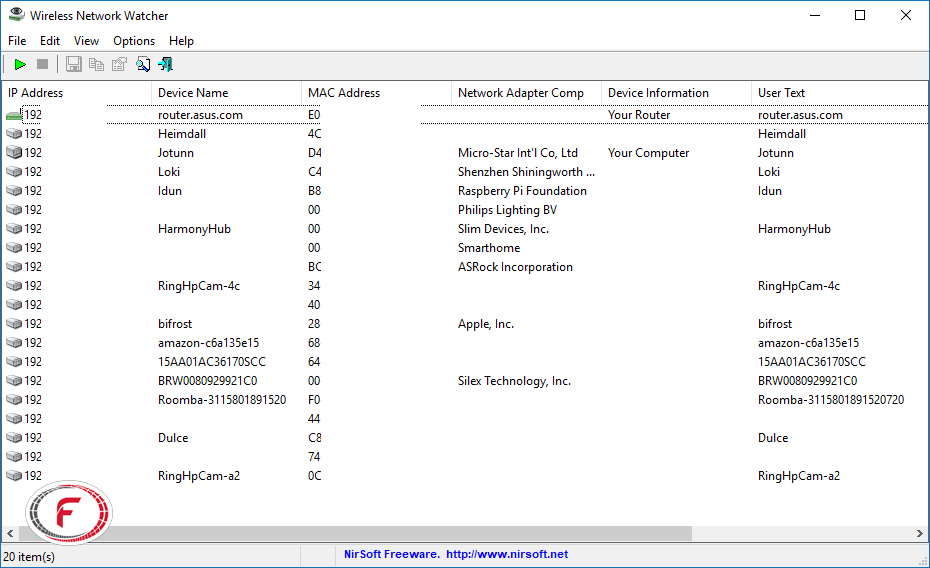The width and height of the screenshot is (930, 568).
Task: Sort by the MAC Address column header
Action: (377, 92)
